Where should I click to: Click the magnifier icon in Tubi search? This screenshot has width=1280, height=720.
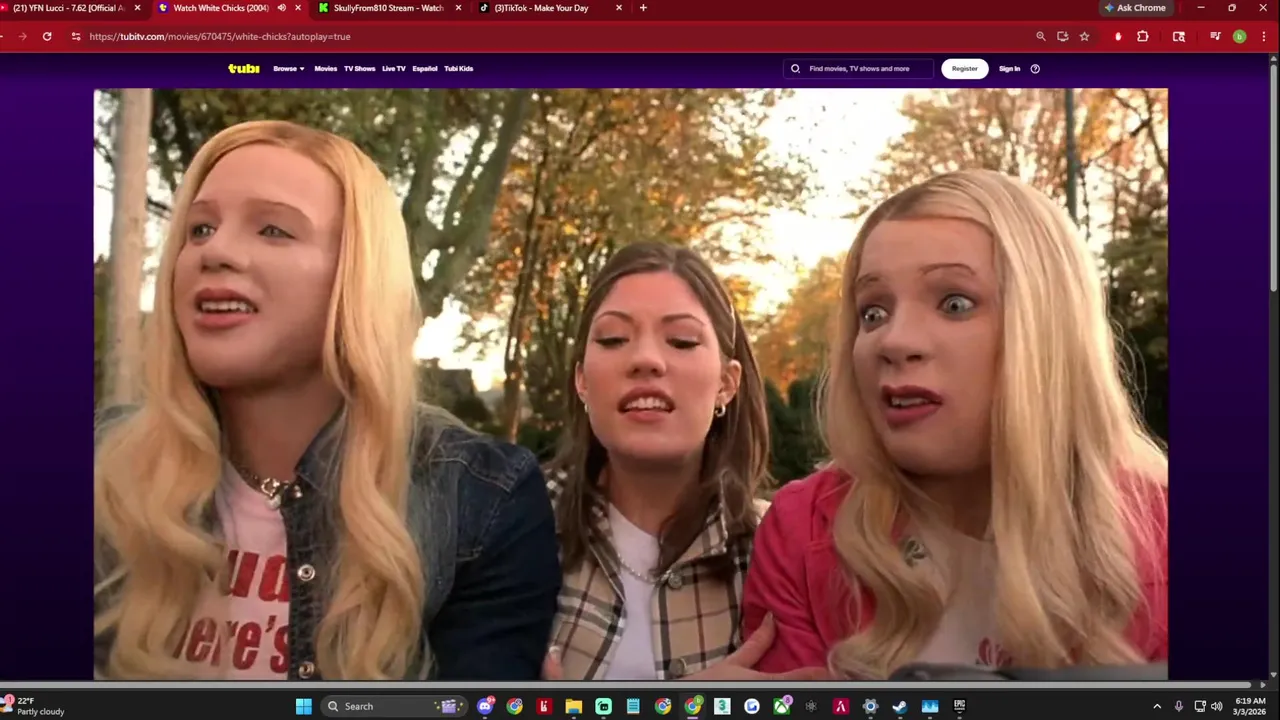pyautogui.click(x=796, y=69)
